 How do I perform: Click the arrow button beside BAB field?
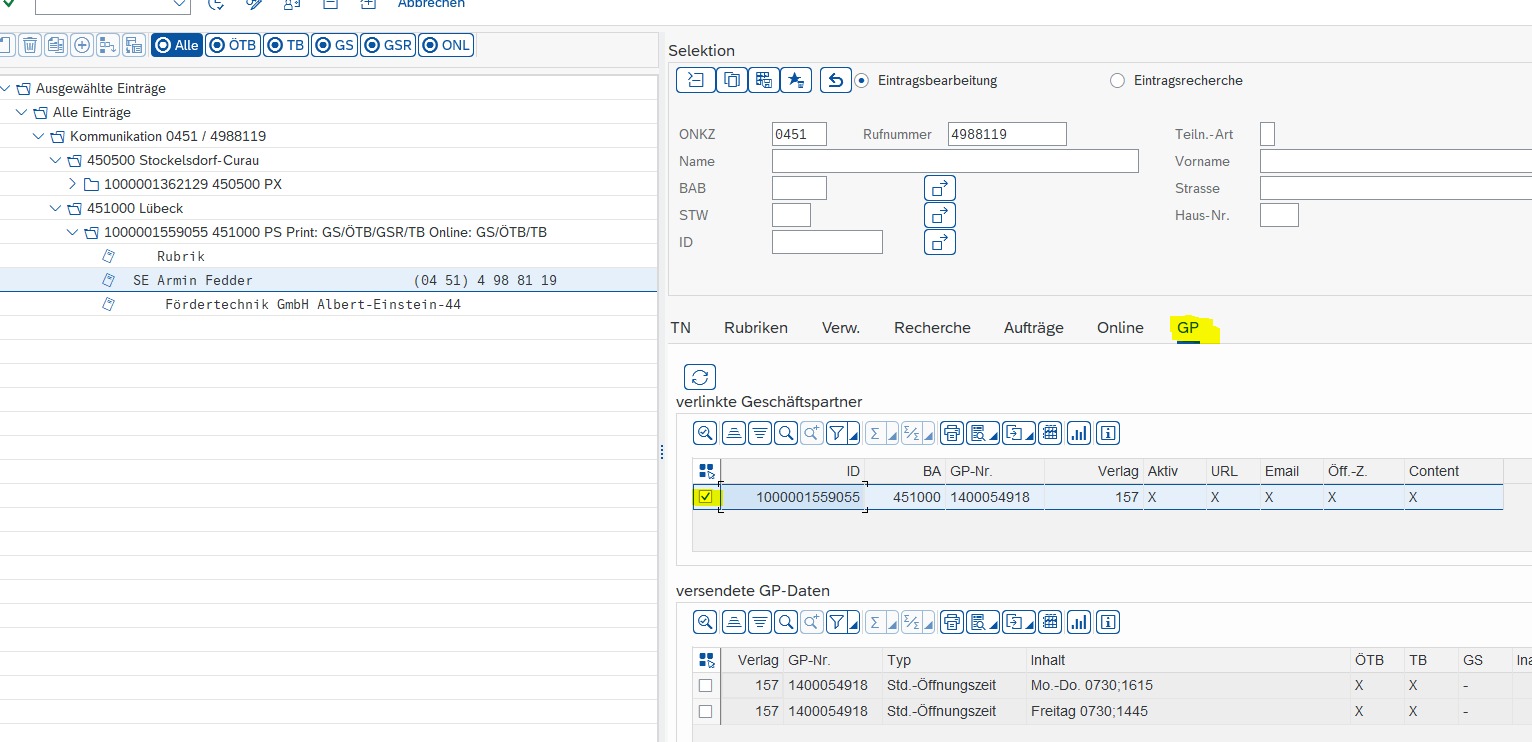pos(940,188)
